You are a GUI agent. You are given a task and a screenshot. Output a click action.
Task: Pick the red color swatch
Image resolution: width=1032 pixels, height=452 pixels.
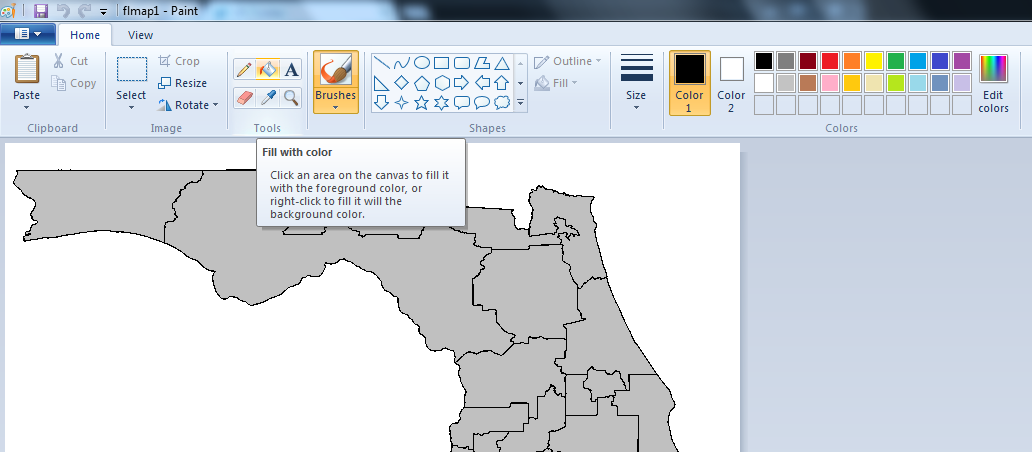point(830,61)
